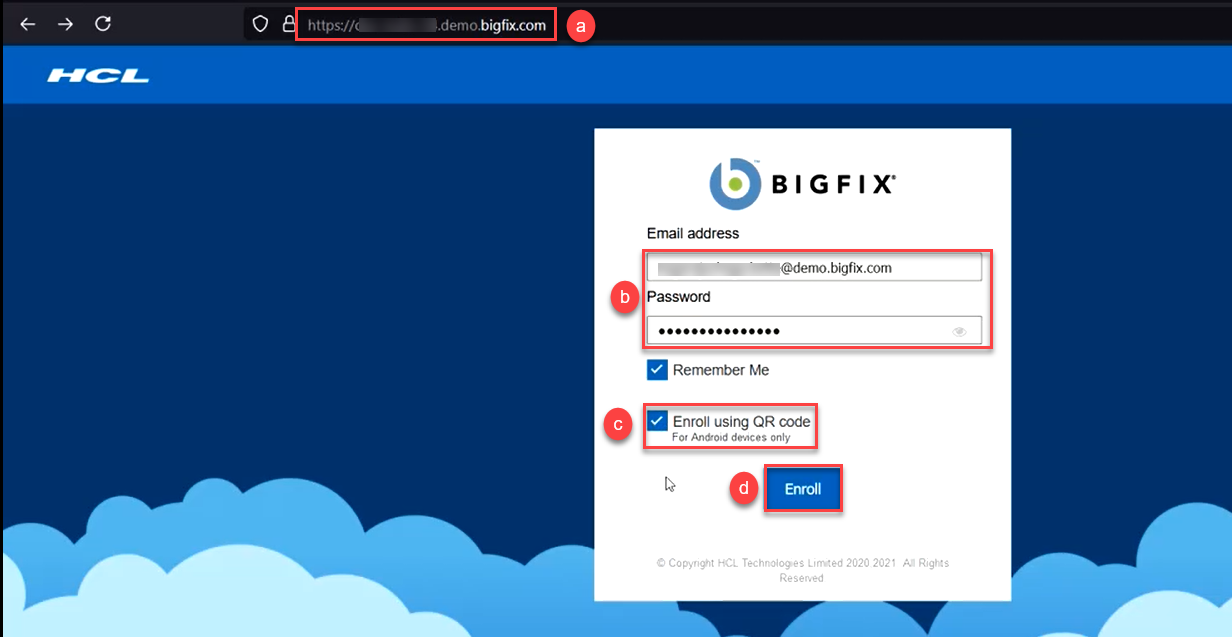Open the shield tracking protection icon
Screen dimensions: 1232x637
tap(260, 24)
